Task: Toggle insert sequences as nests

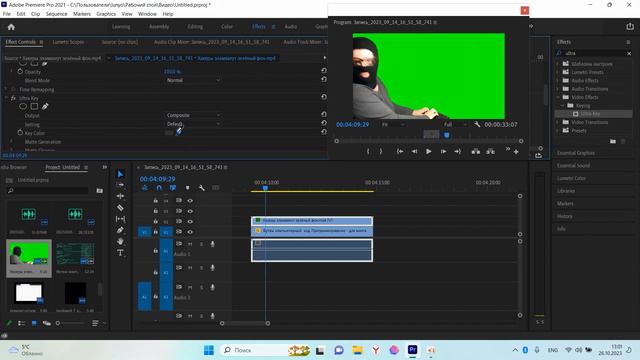Action: [145, 188]
